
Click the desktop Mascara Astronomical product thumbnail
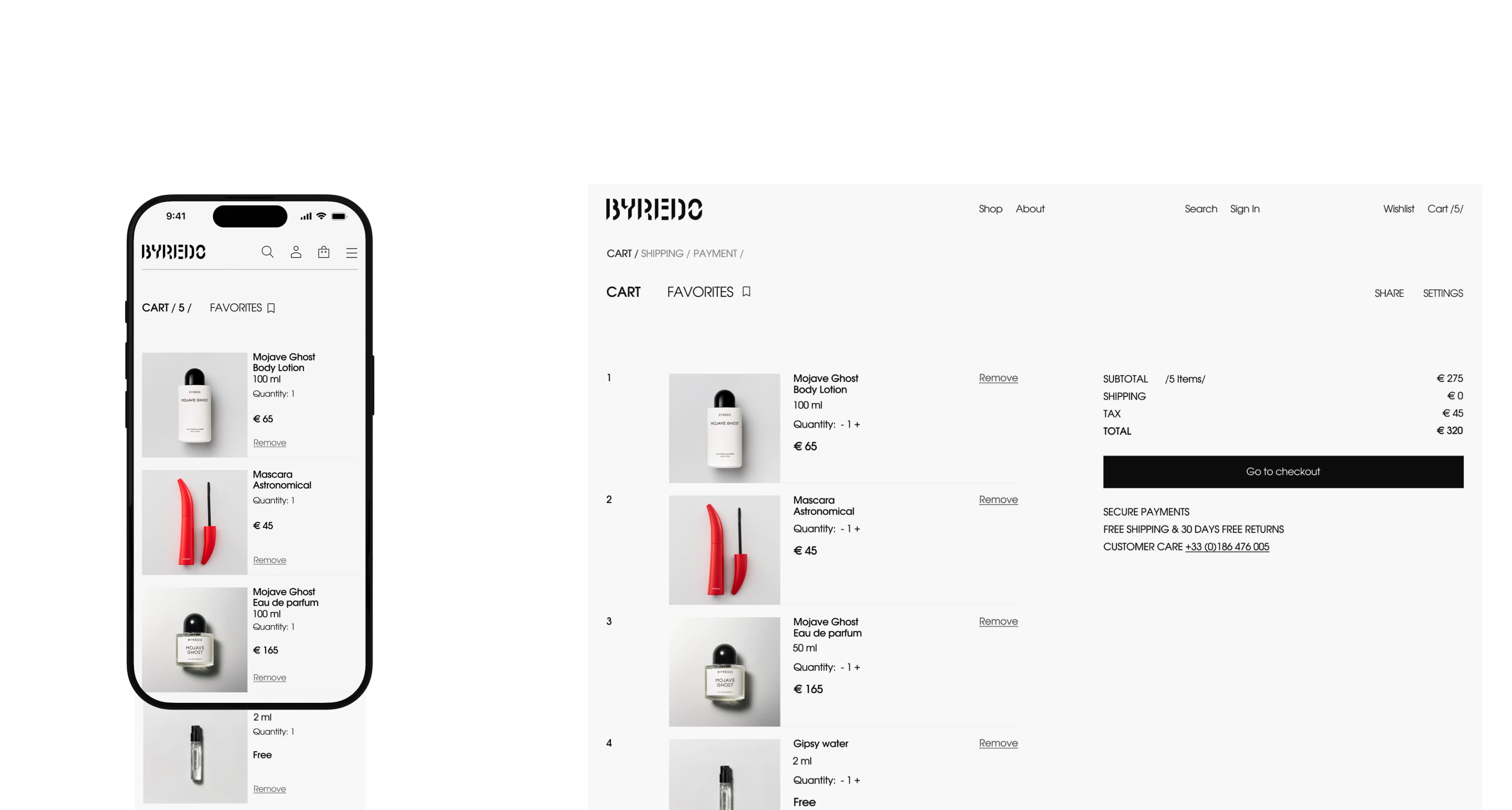click(724, 549)
